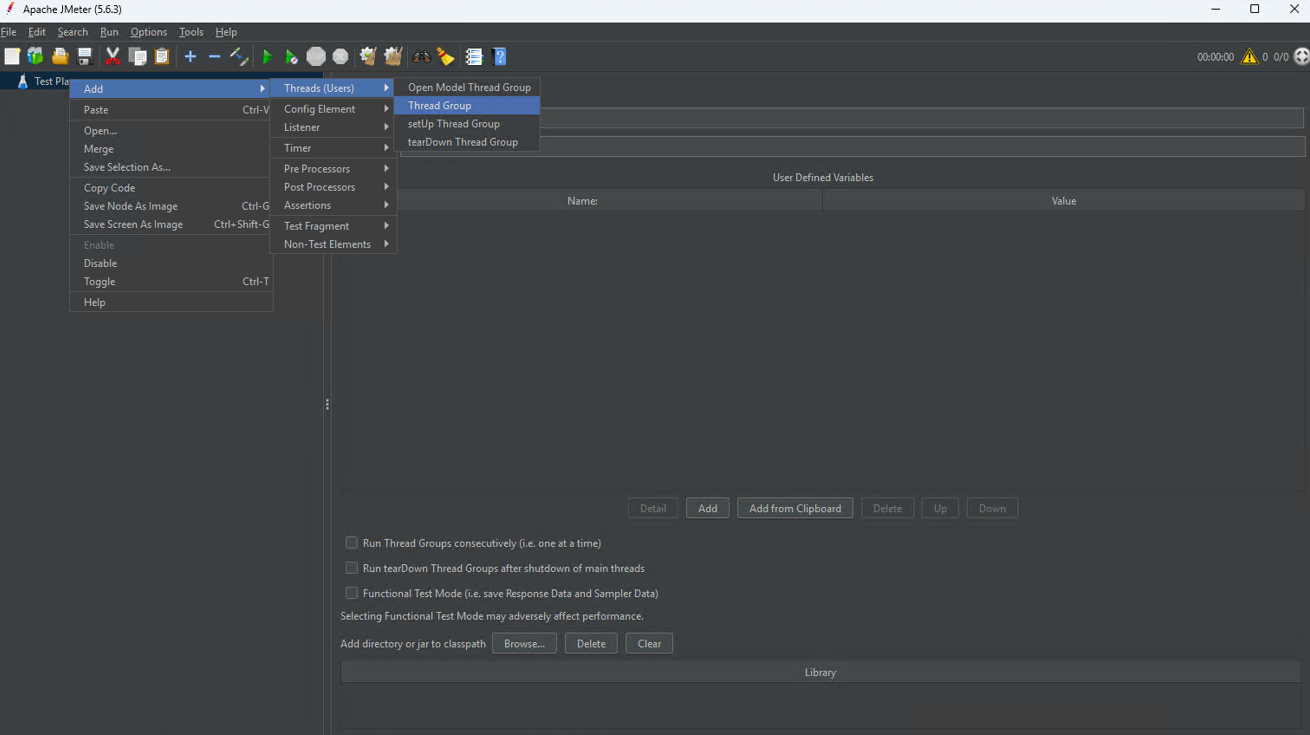1310x735 pixels.
Task: Open the File menu
Action: [9, 32]
